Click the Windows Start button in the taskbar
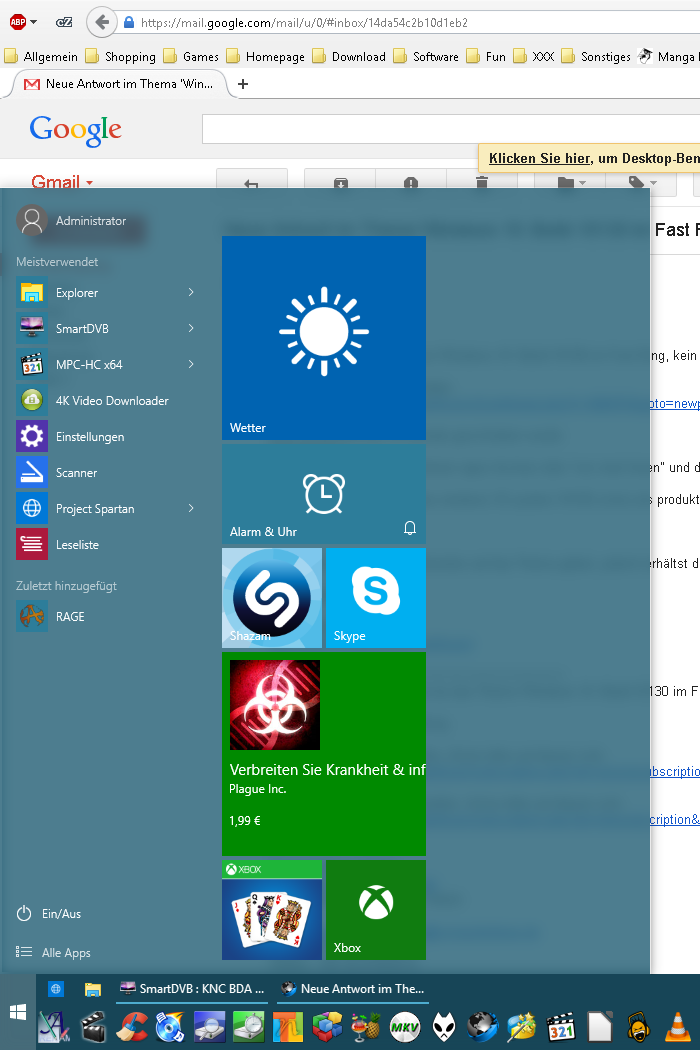This screenshot has height=1050, width=700. (18, 1012)
